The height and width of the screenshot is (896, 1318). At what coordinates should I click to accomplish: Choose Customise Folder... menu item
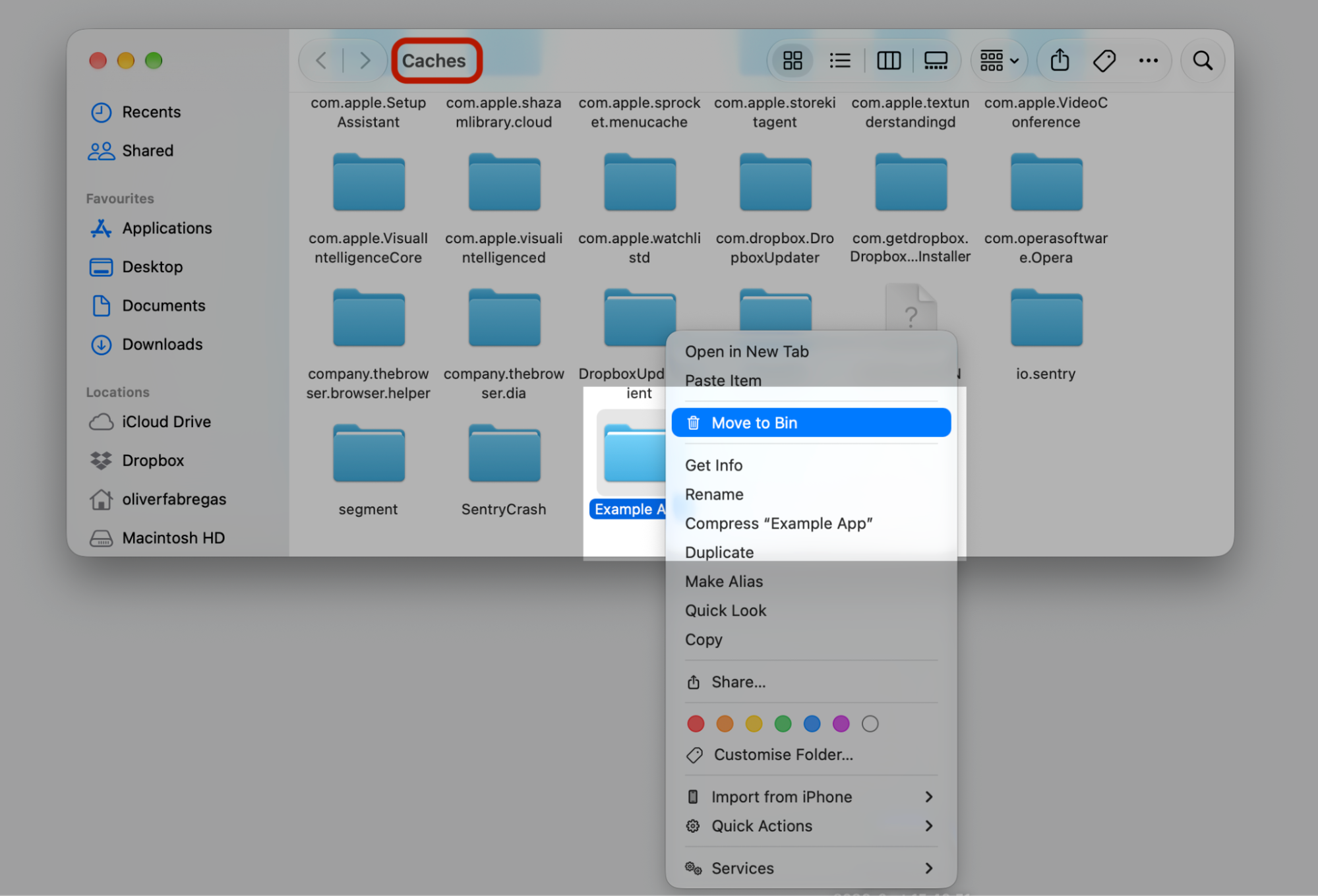tap(811, 755)
